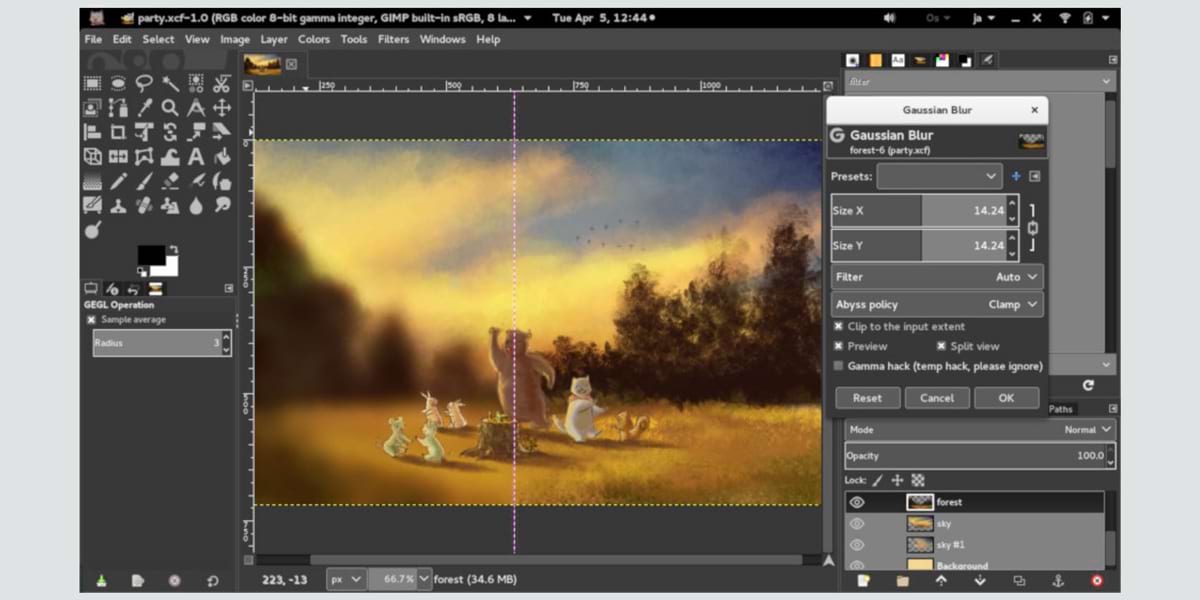The width and height of the screenshot is (1200, 600).
Task: Open the Windows menu
Action: click(x=442, y=39)
